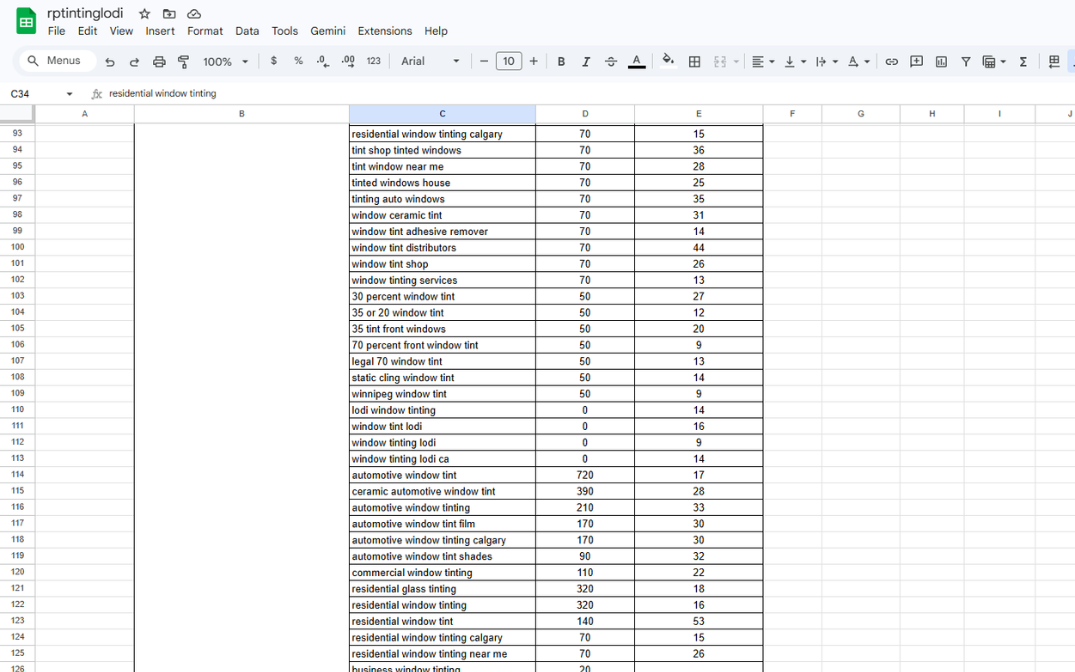Open the zoom level 100% dropdown
Screen dimensions: 1075x672
pyautogui.click(x=225, y=62)
